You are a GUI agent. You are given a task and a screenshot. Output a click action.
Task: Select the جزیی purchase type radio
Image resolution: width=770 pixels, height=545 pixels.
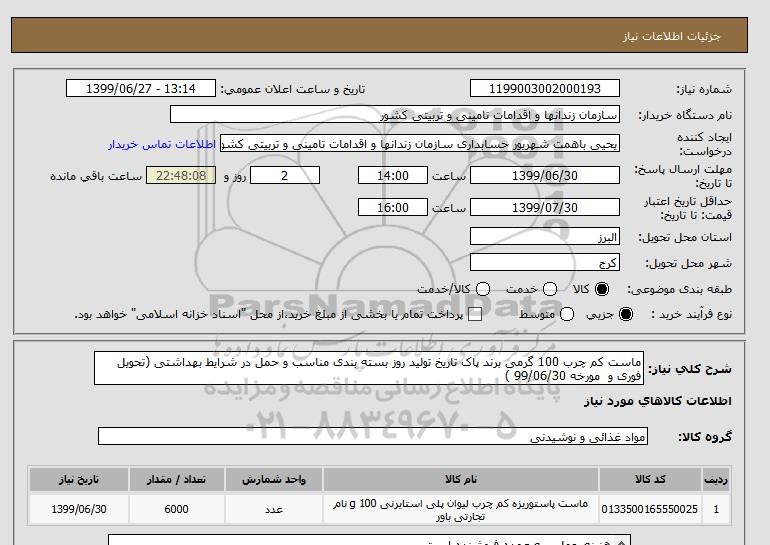point(626,314)
